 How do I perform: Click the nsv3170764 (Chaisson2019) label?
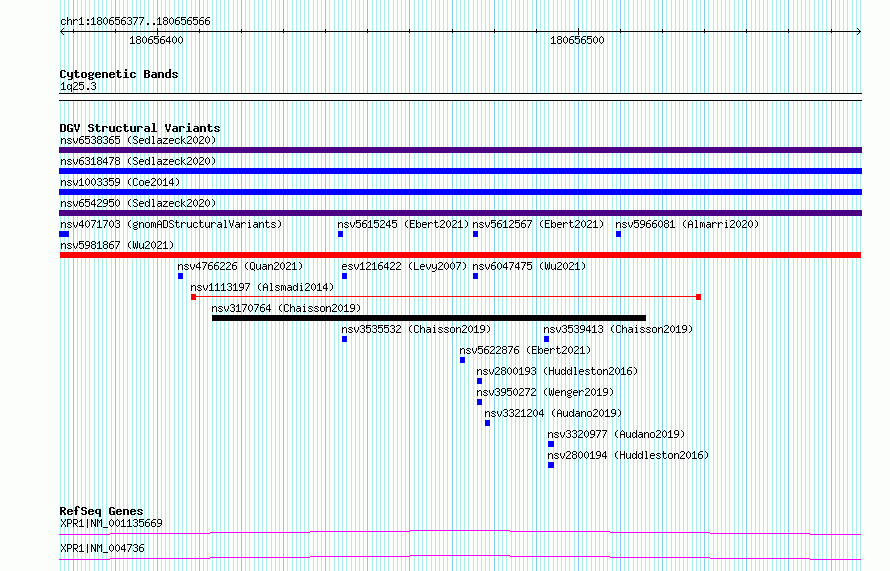pos(287,308)
